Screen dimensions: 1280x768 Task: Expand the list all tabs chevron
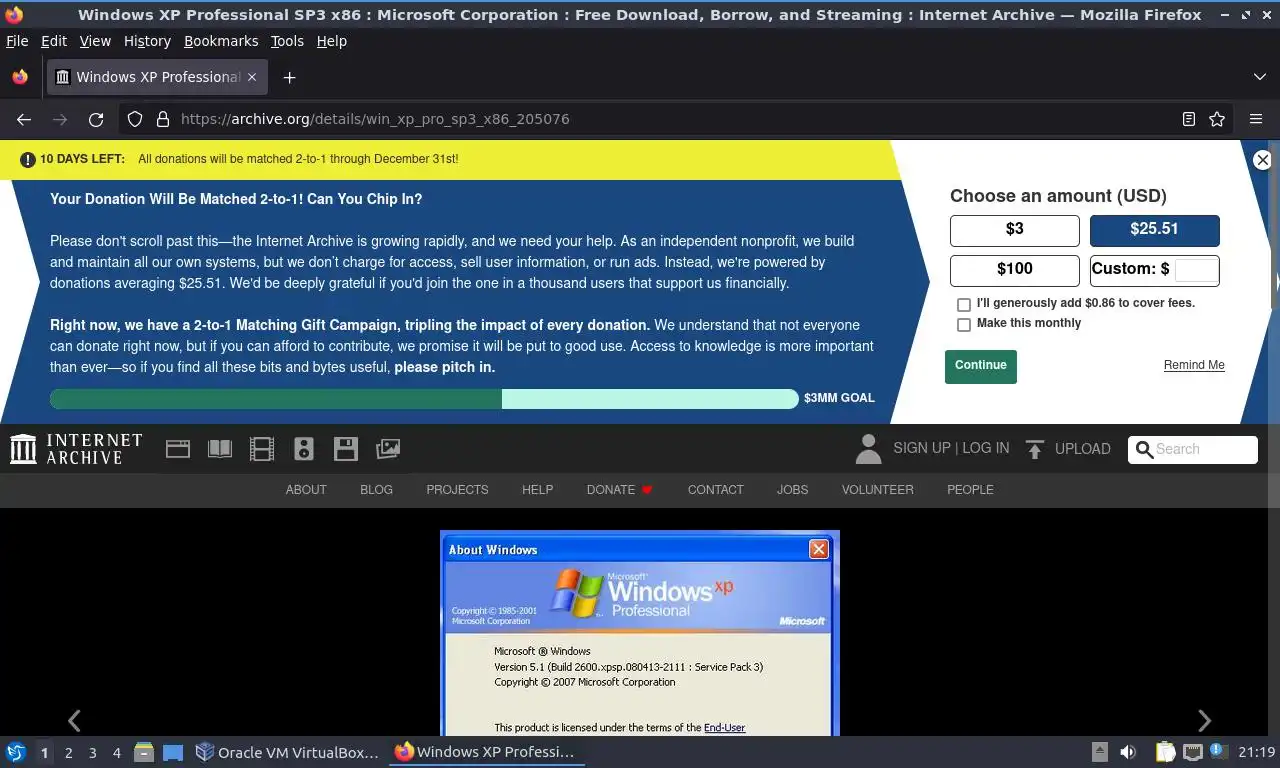click(x=1260, y=77)
